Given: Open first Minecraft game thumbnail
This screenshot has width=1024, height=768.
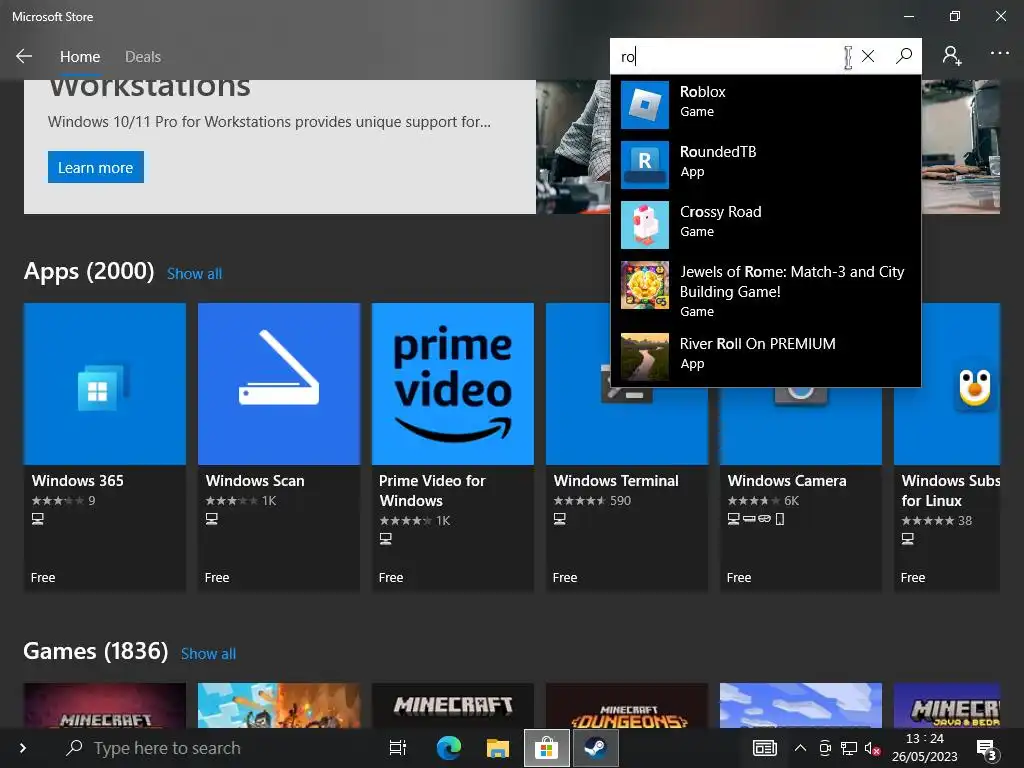Looking at the screenshot, I should (x=105, y=706).
